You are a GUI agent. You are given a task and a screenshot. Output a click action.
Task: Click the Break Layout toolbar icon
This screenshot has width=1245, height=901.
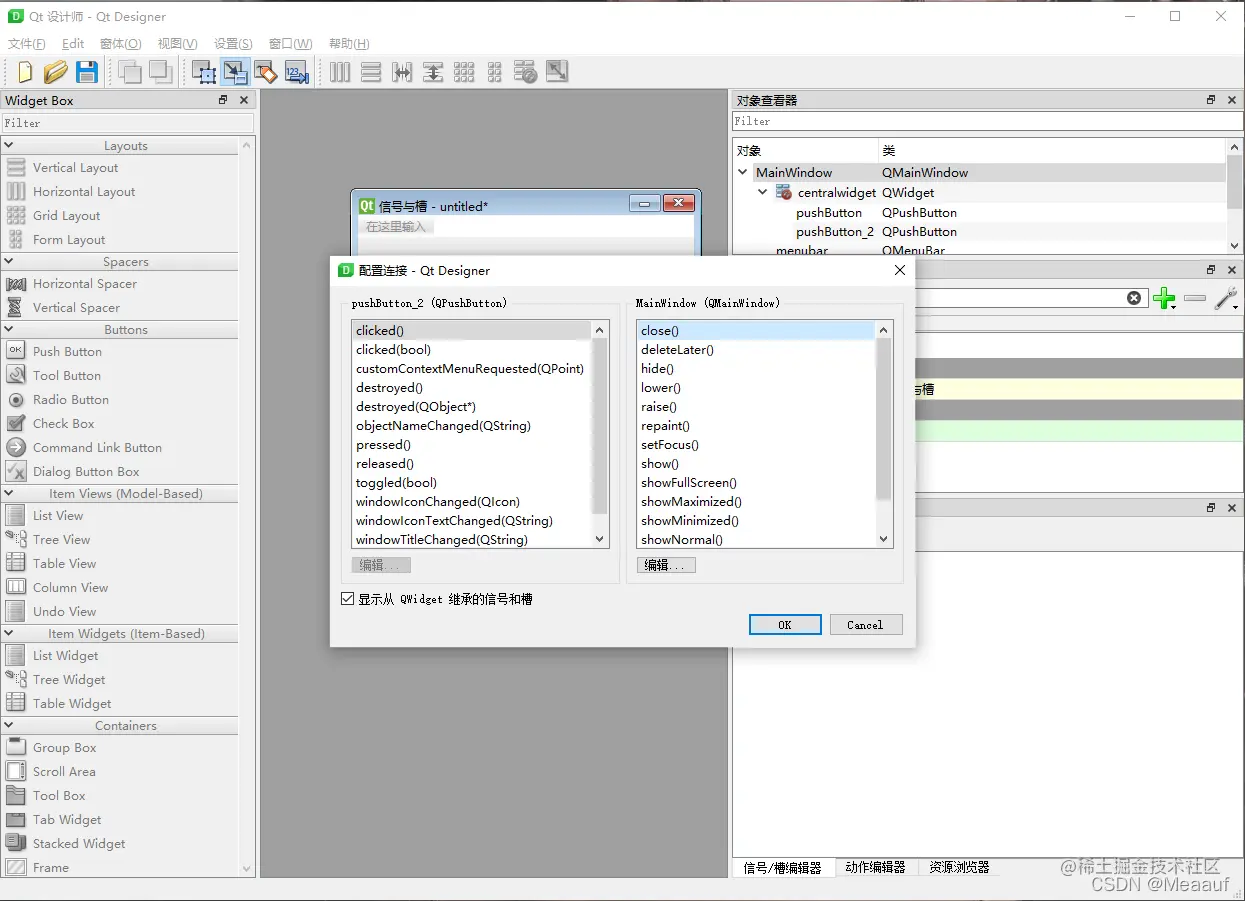point(526,72)
